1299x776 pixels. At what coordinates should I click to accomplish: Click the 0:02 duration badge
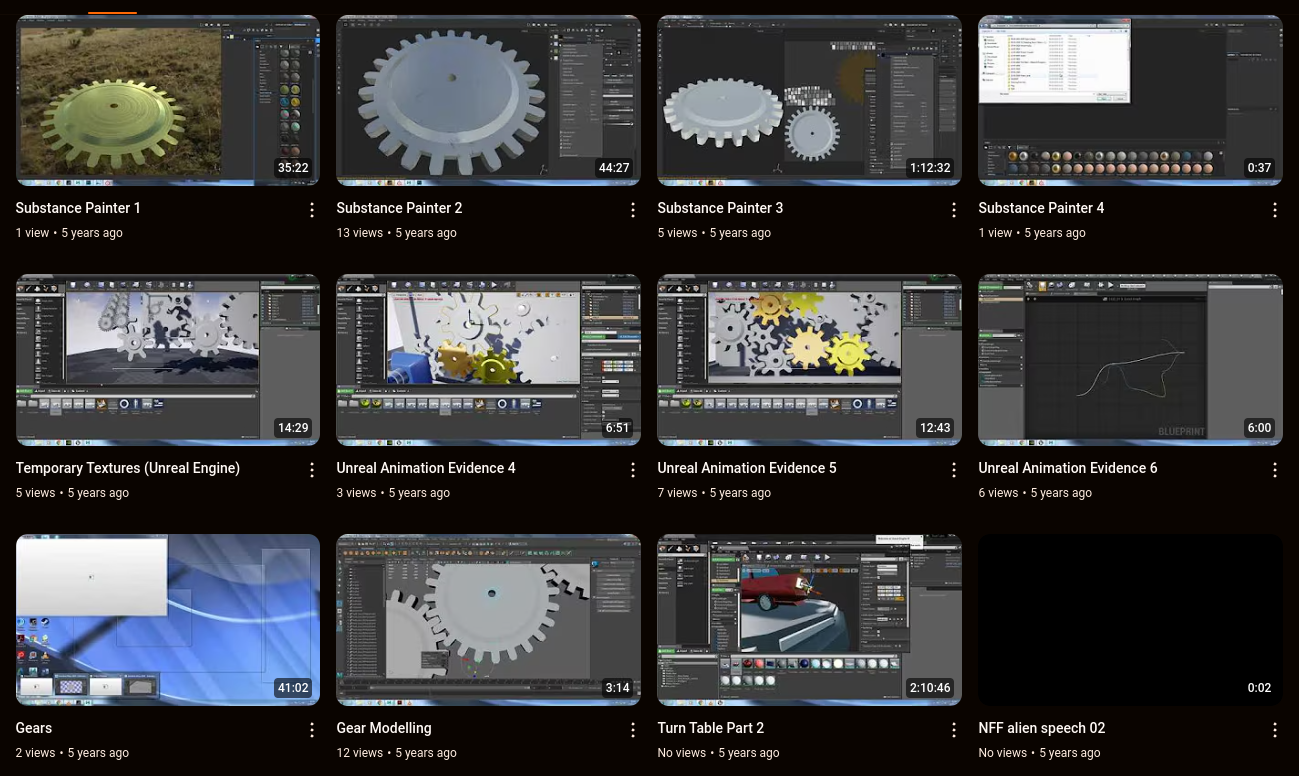coord(1259,688)
